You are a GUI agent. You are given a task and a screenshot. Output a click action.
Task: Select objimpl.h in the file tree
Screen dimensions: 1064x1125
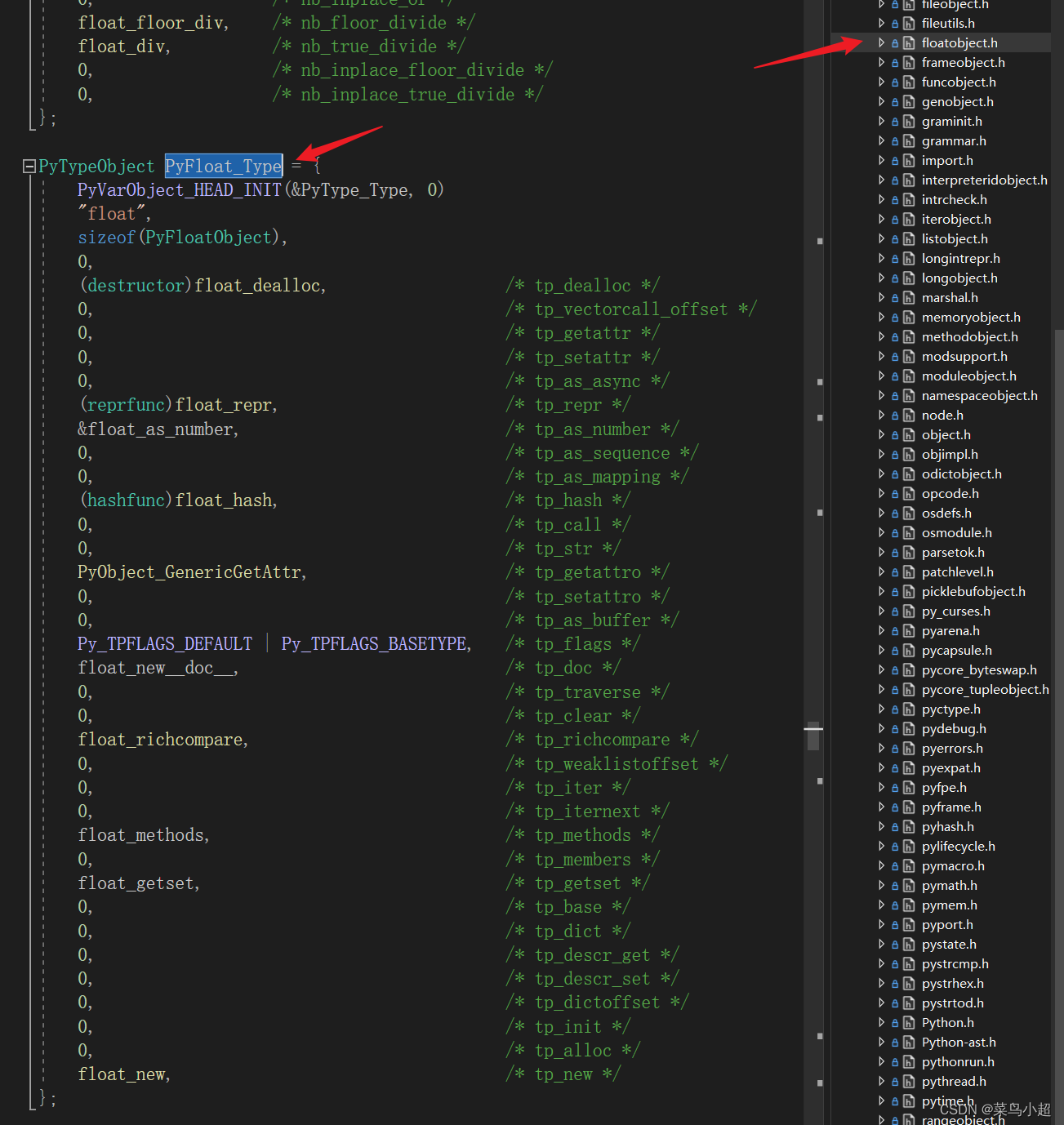950,454
